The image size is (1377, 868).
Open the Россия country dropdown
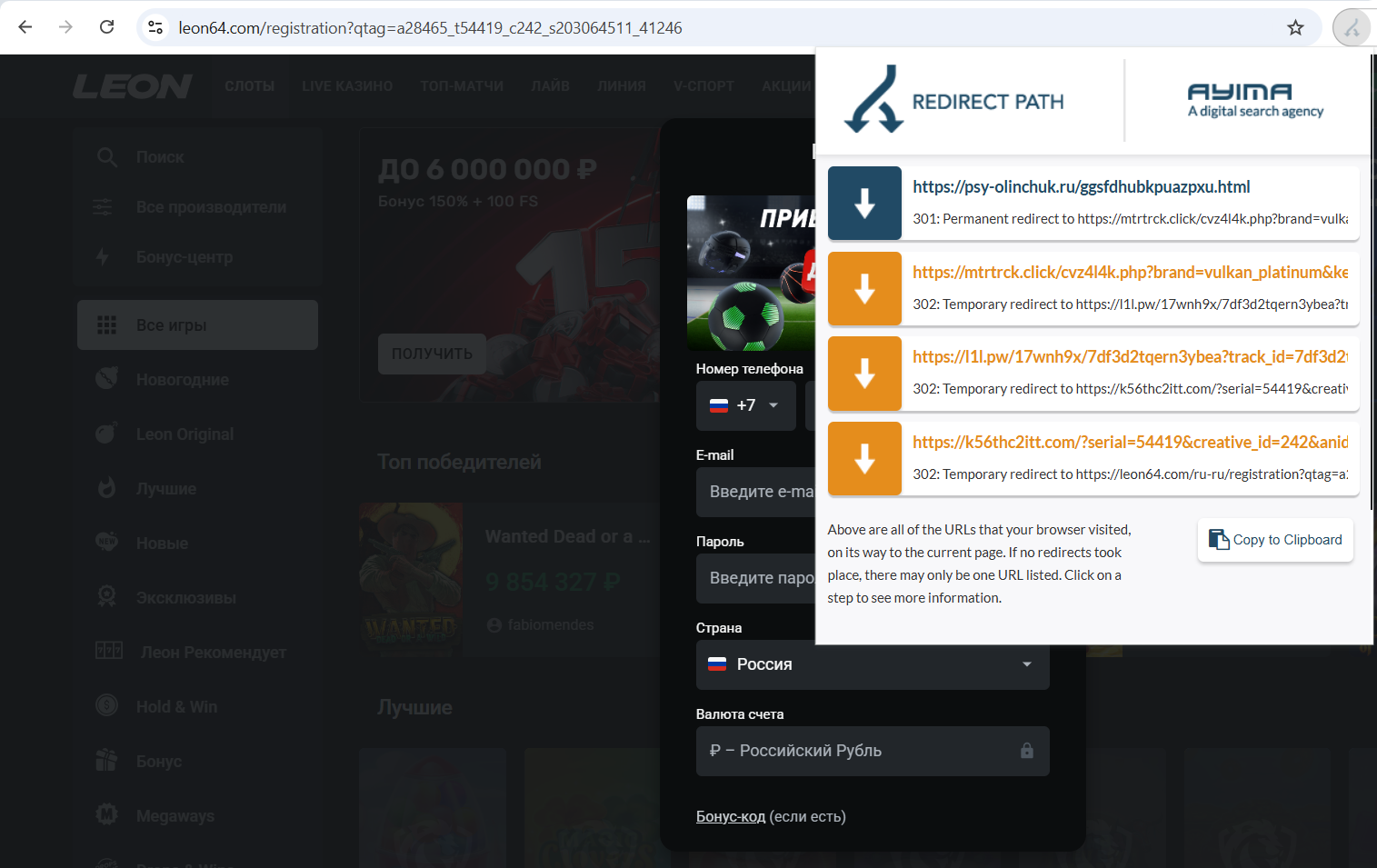(x=873, y=664)
